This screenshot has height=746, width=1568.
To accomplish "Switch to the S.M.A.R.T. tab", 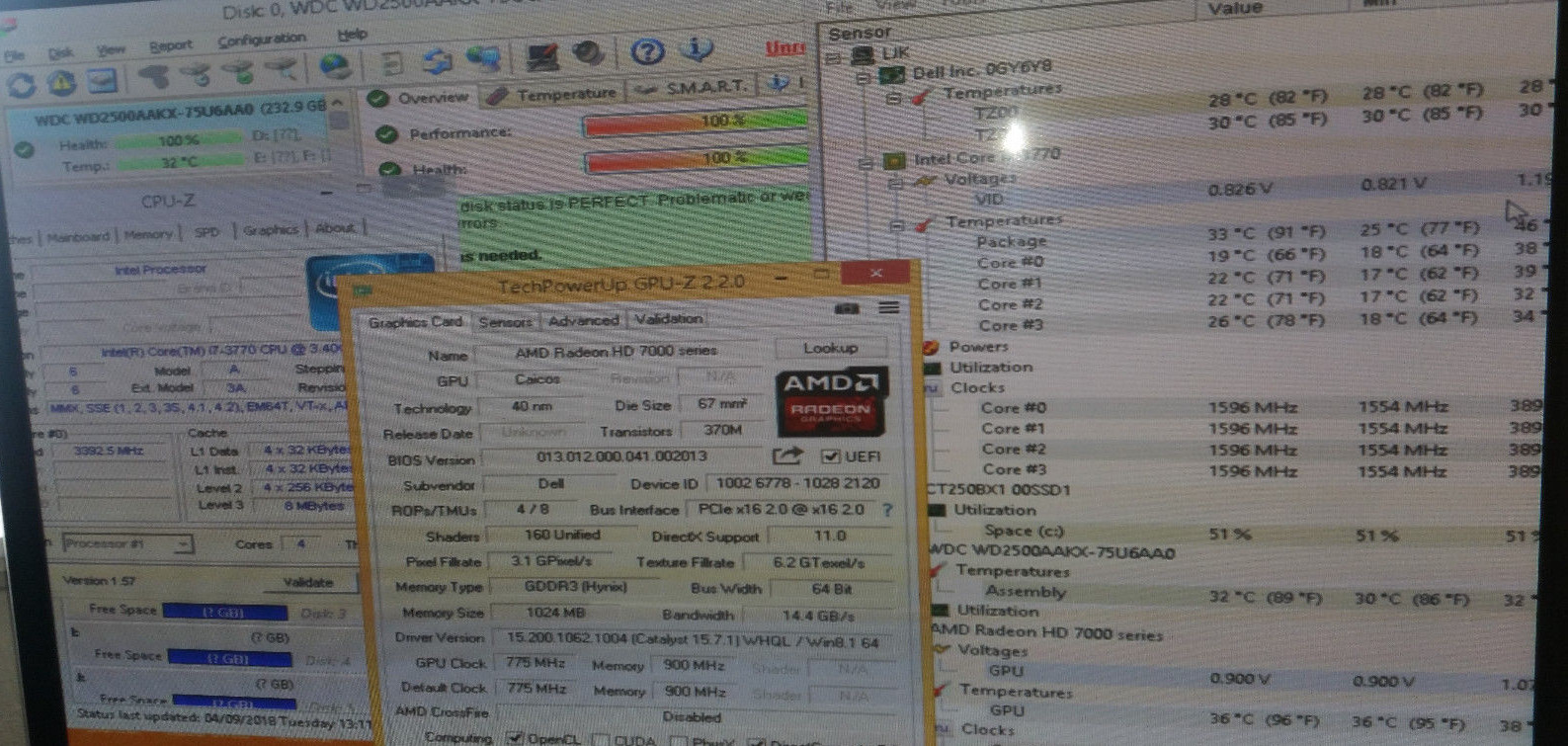I will coord(693,87).
